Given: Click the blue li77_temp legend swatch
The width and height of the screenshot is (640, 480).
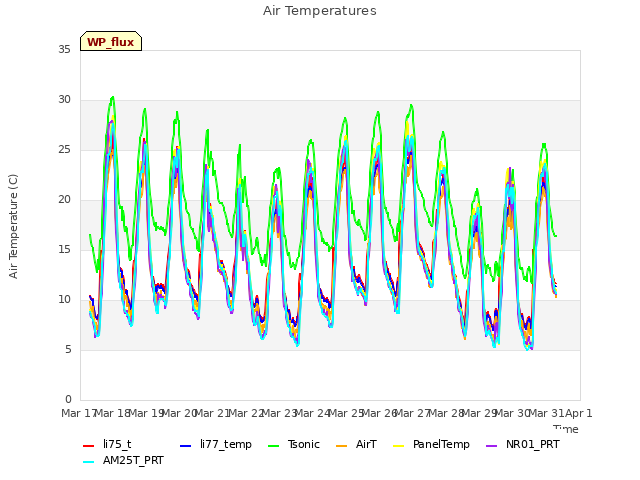Looking at the screenshot, I should click(186, 446).
